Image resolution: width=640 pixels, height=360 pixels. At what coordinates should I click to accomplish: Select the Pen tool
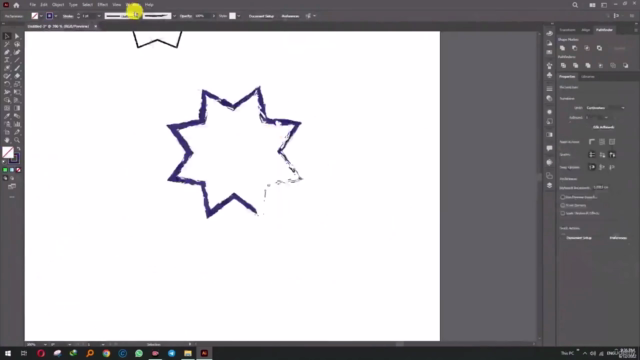pyautogui.click(x=7, y=52)
